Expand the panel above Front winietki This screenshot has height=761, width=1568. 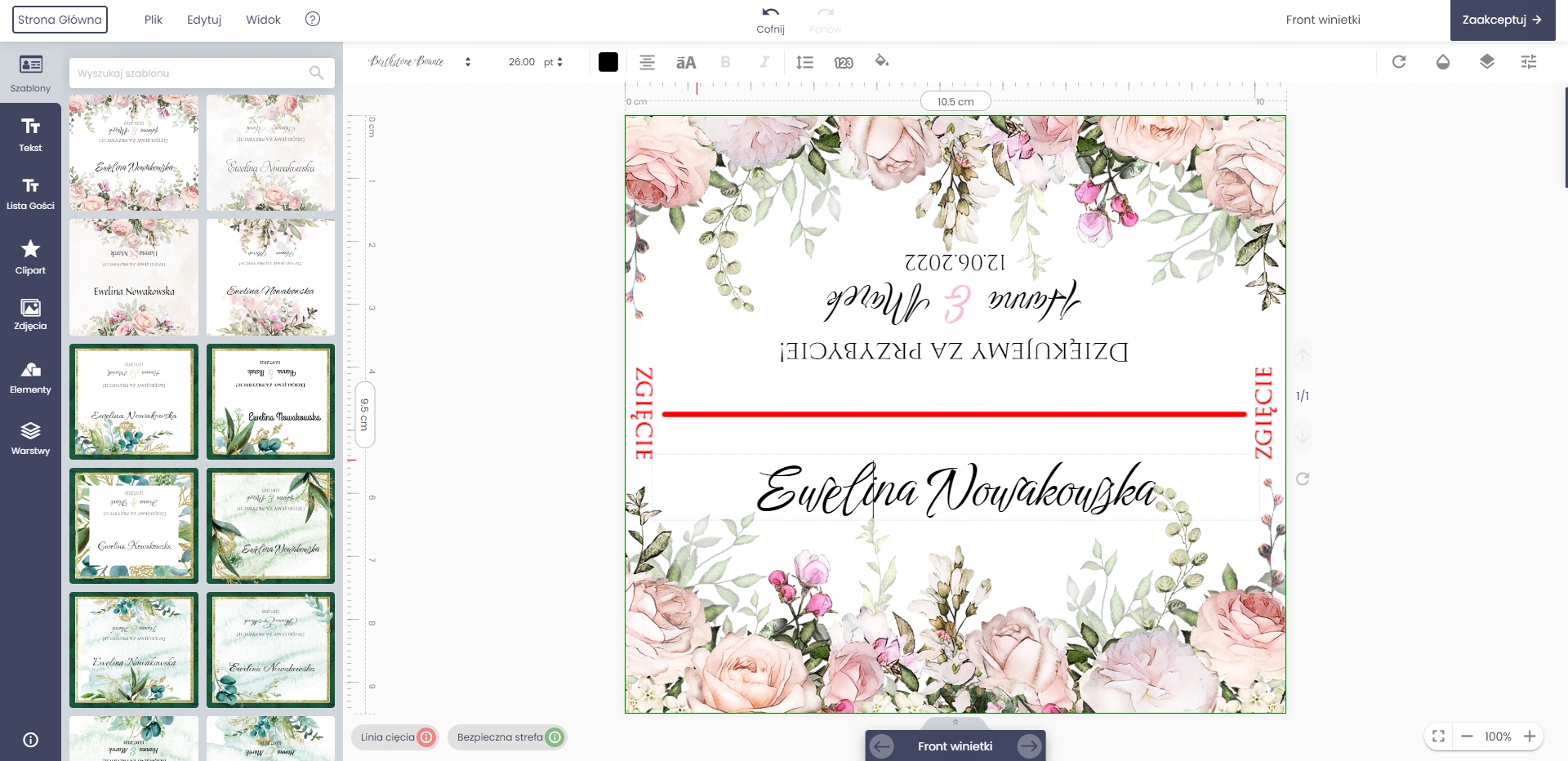pyautogui.click(x=955, y=723)
